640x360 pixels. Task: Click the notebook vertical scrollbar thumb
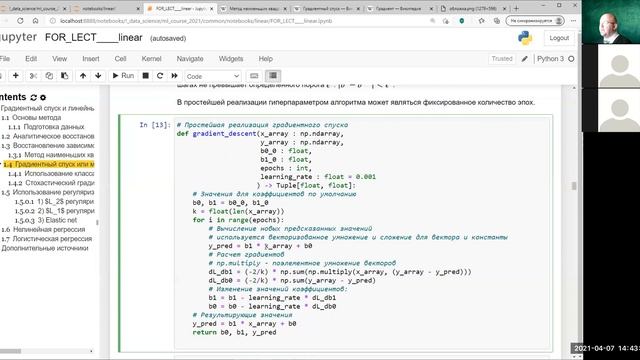[x=574, y=186]
